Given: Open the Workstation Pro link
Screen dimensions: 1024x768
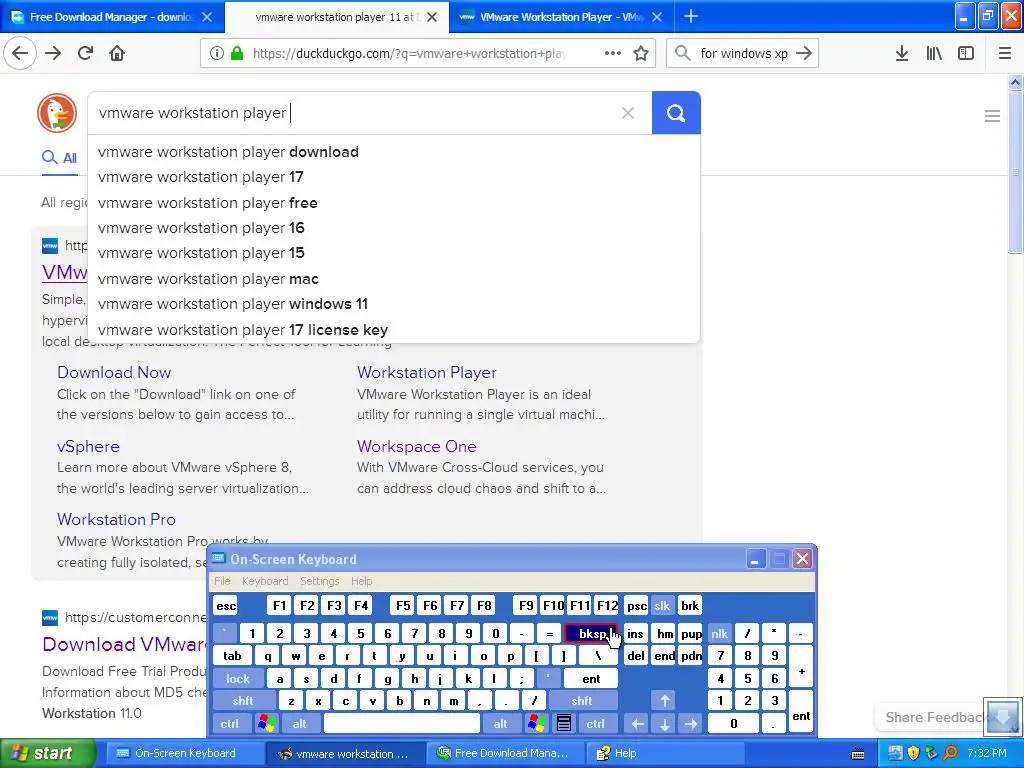Looking at the screenshot, I should pyautogui.click(x=116, y=519).
